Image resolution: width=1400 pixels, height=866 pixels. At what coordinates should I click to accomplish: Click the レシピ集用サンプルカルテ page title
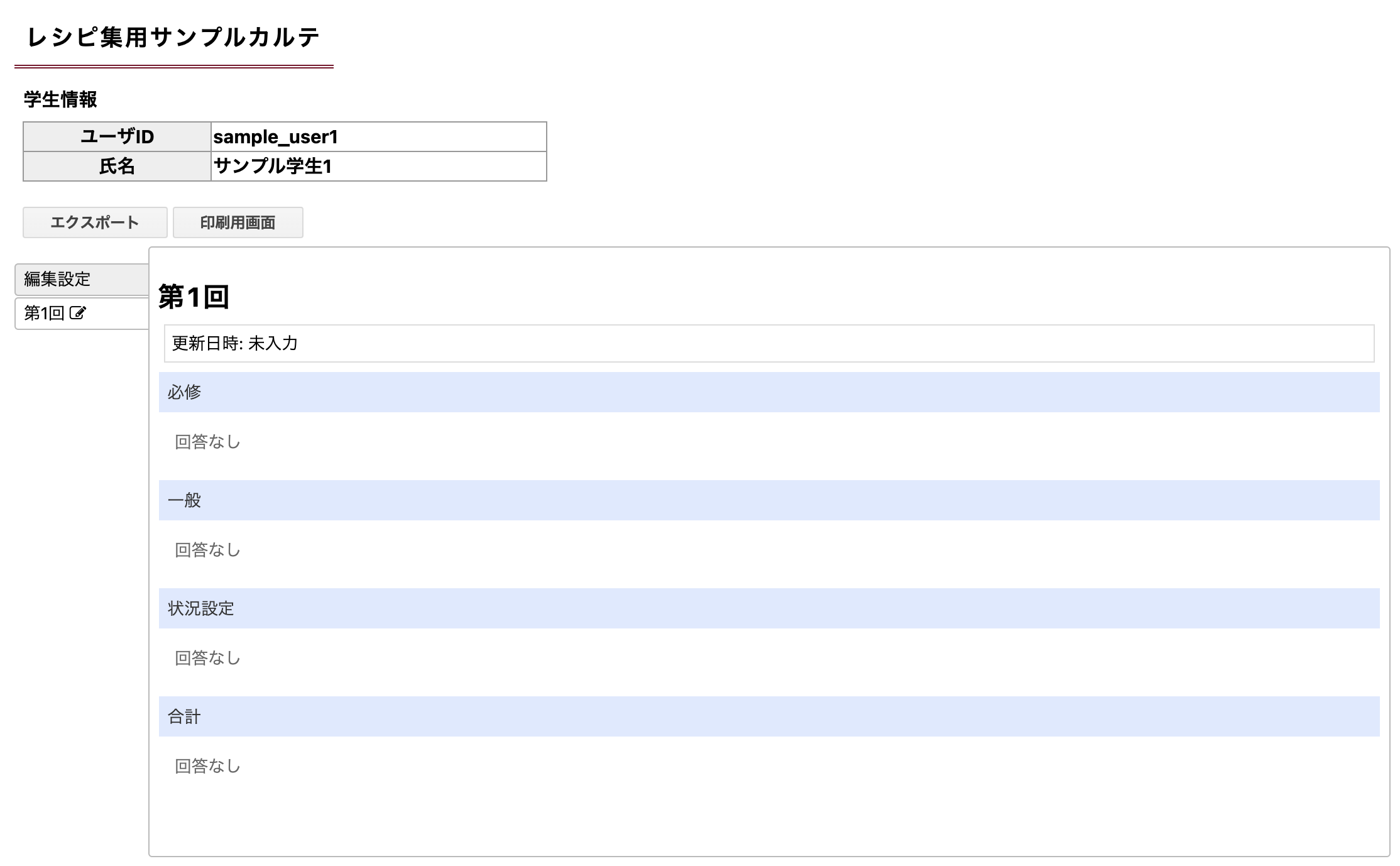pos(173,38)
